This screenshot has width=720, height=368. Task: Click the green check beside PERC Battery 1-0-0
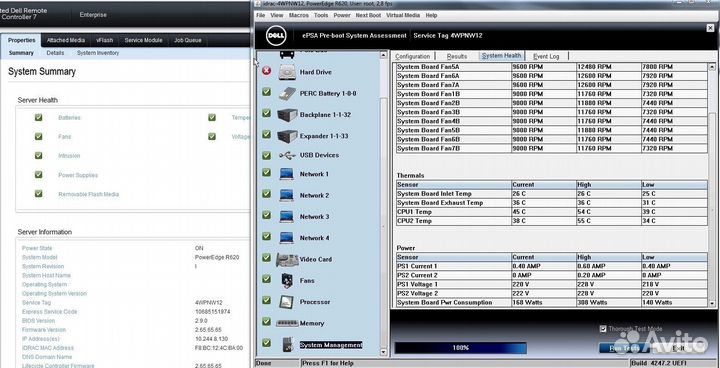[266, 92]
